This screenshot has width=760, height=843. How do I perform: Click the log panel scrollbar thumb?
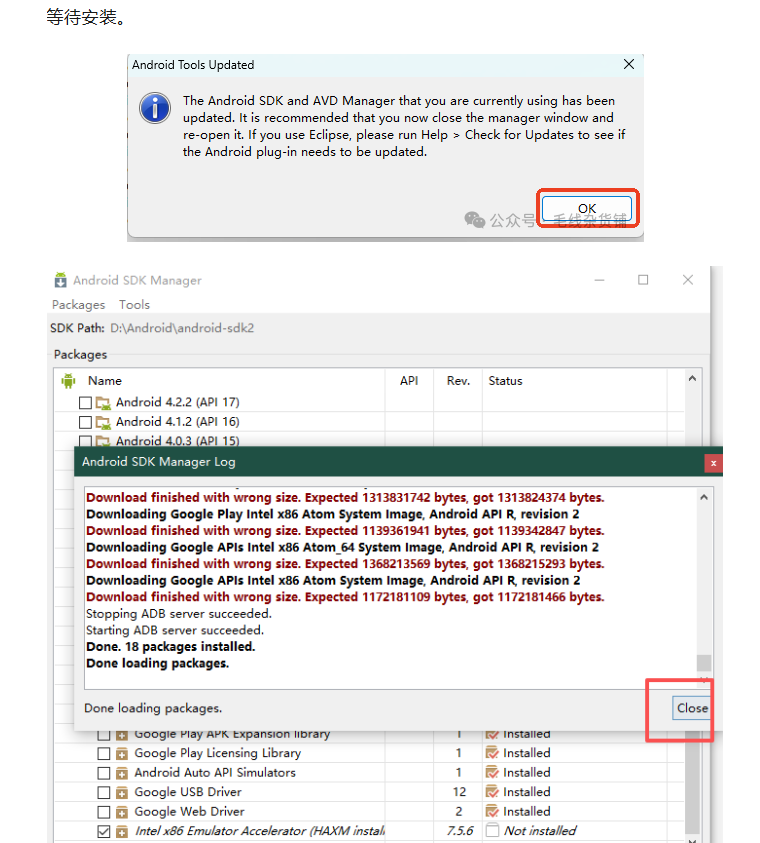[704, 662]
